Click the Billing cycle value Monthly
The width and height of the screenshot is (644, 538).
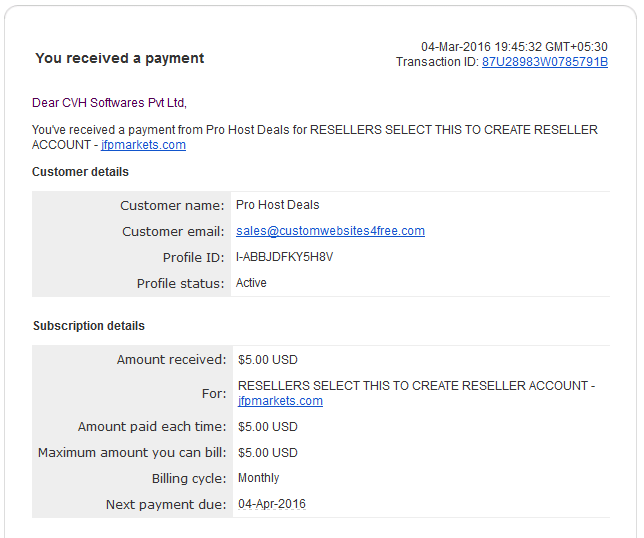coord(258,478)
